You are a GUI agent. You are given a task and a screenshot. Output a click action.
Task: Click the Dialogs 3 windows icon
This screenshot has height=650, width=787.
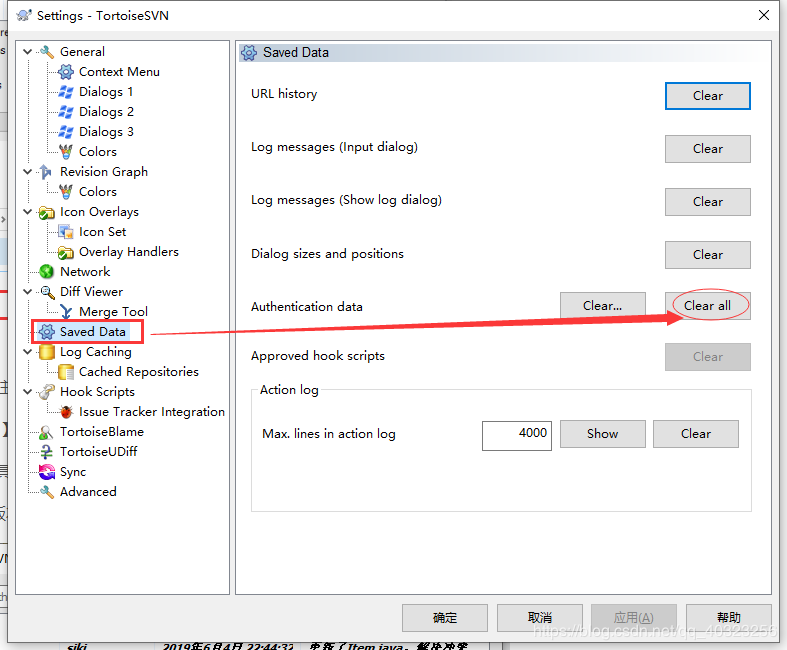tap(66, 132)
